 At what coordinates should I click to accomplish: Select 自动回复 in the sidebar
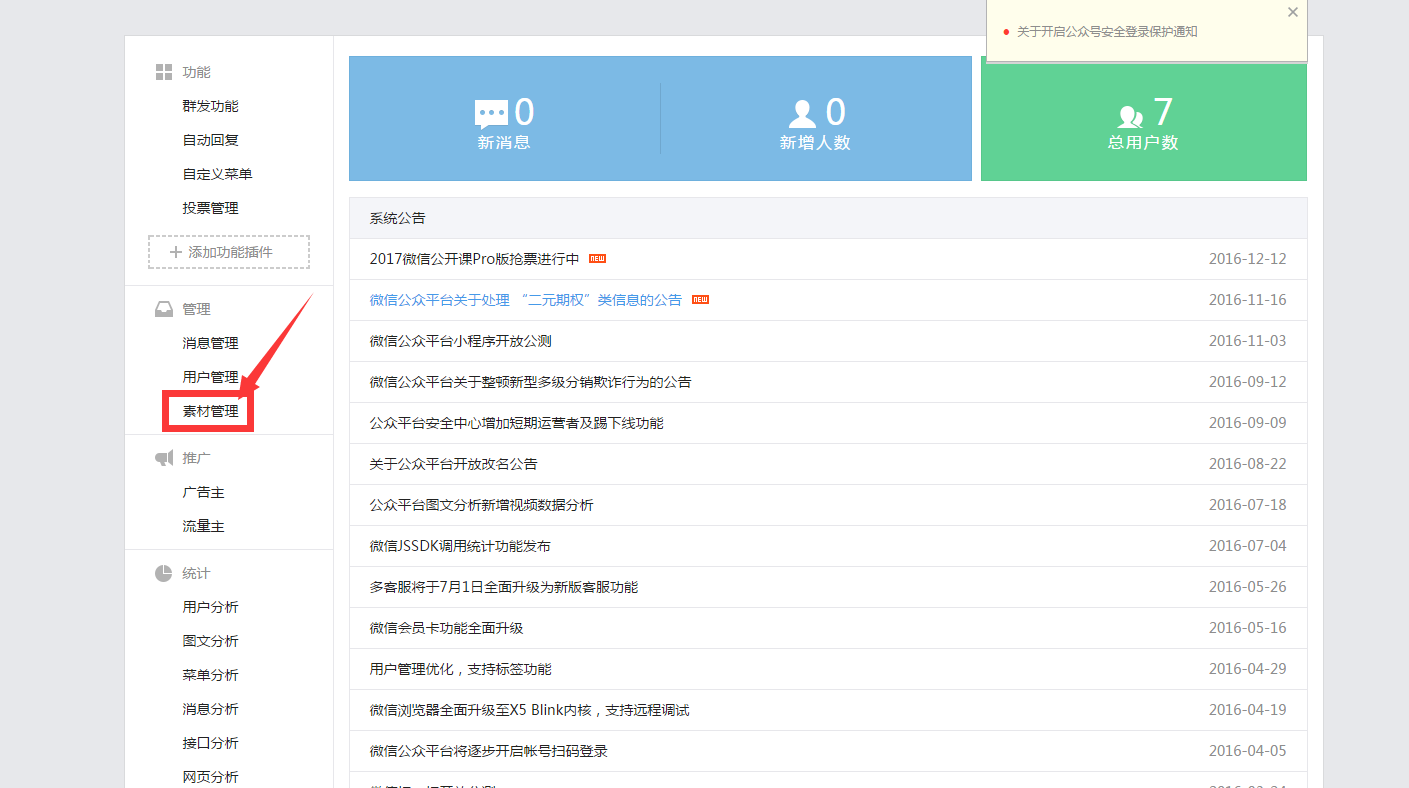tap(210, 140)
